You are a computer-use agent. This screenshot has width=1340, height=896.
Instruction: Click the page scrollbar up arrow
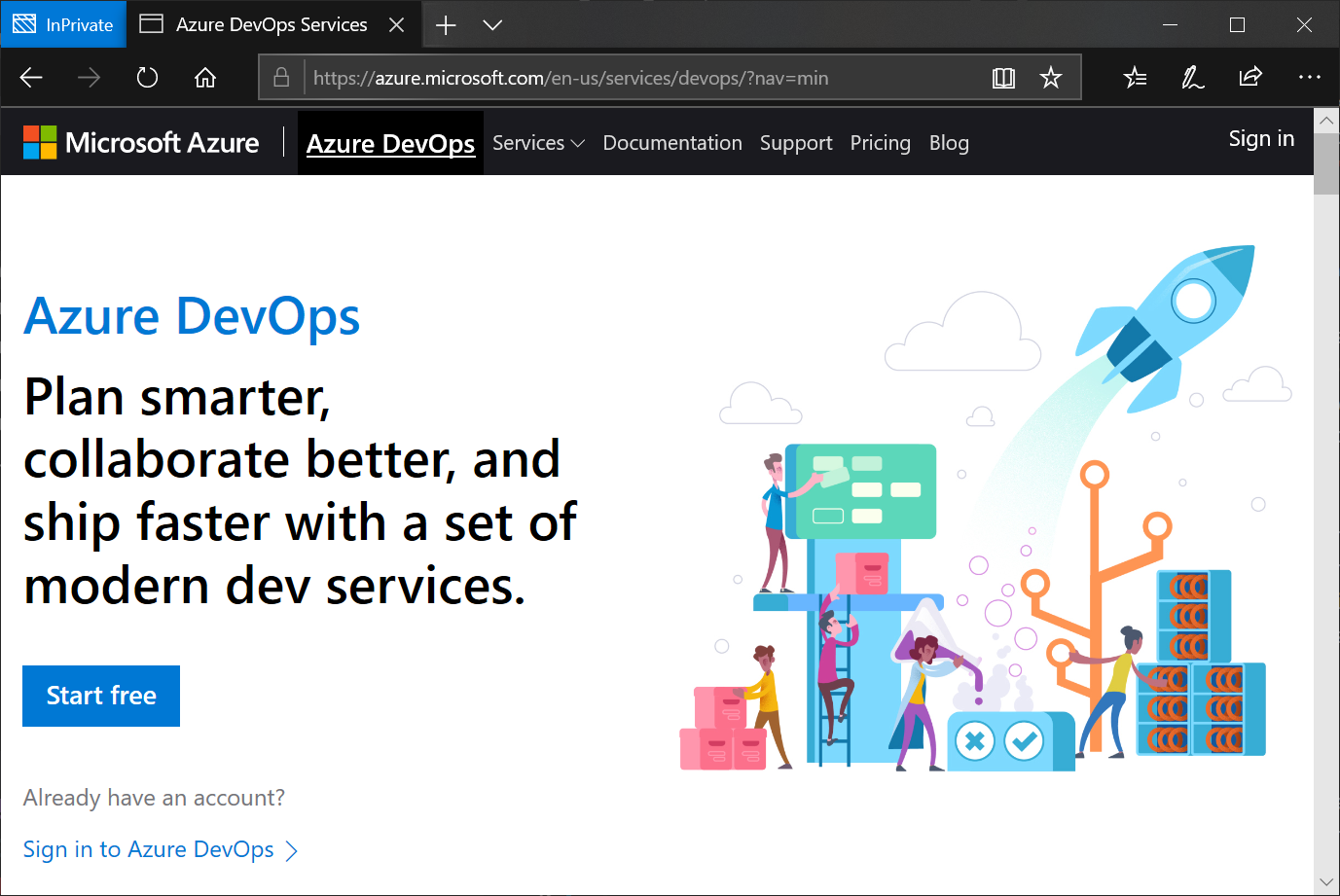pyautogui.click(x=1326, y=121)
